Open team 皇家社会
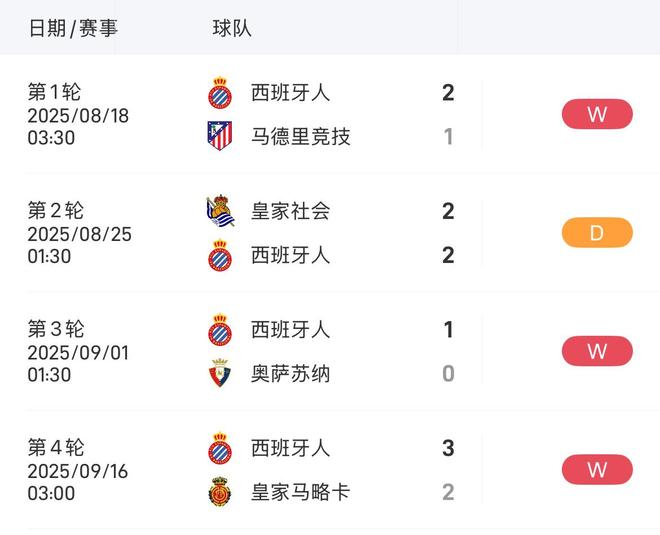 [x=290, y=211]
